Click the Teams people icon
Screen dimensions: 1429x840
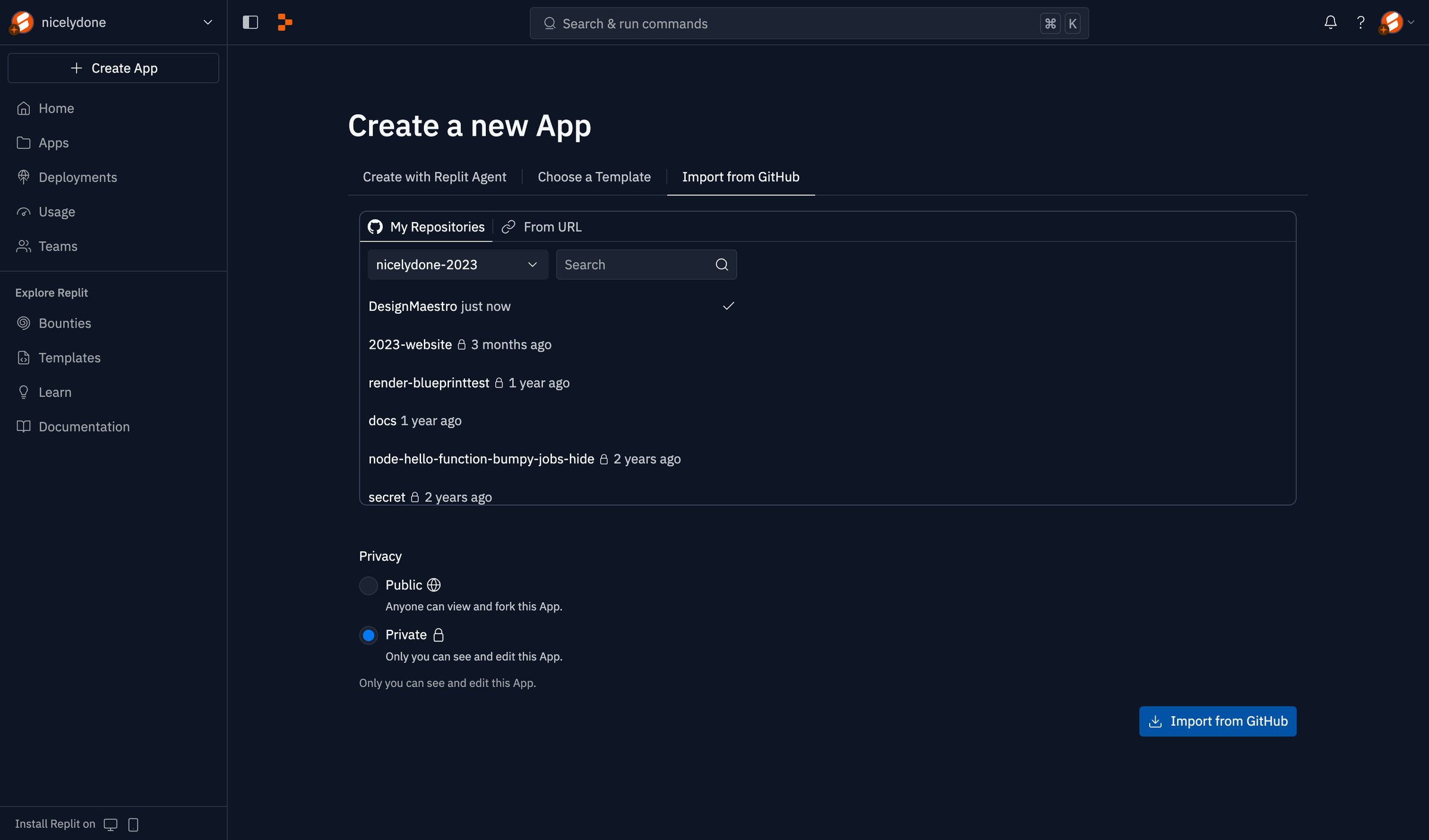tap(23, 246)
